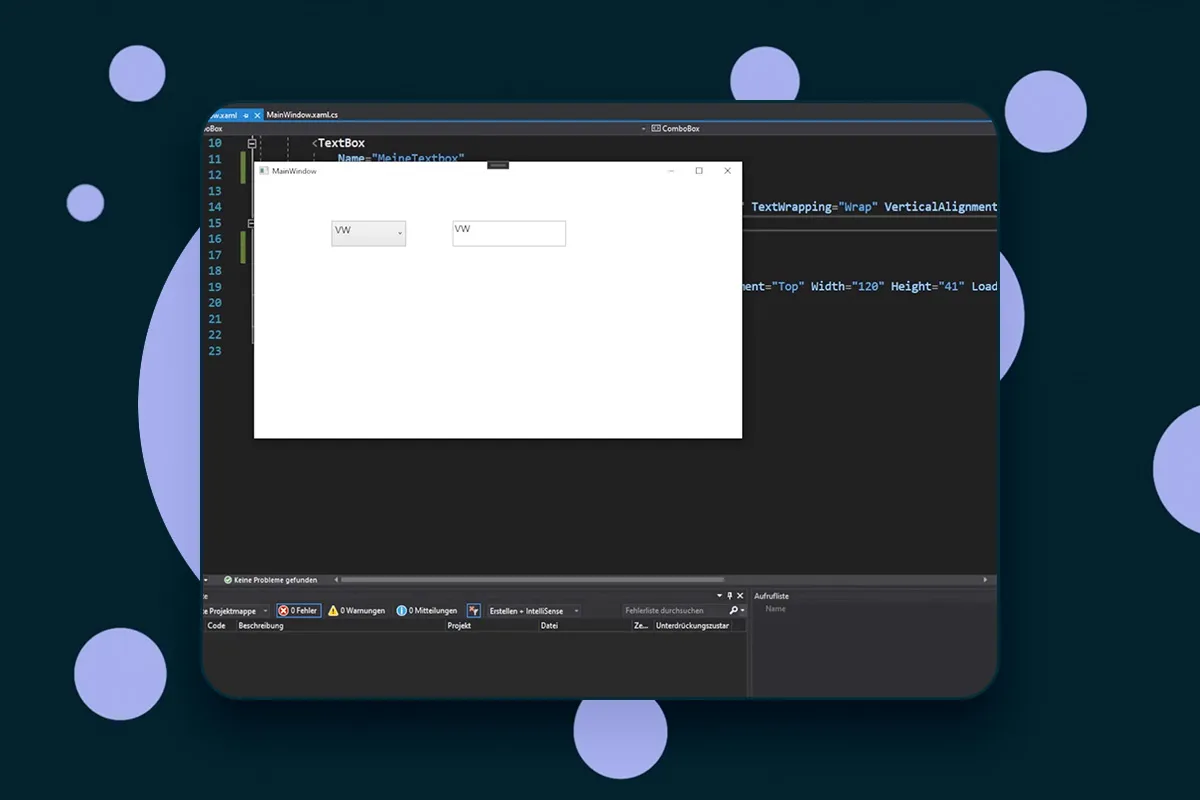Click the MainWindow app title icon
The width and height of the screenshot is (1200, 800).
click(x=264, y=171)
